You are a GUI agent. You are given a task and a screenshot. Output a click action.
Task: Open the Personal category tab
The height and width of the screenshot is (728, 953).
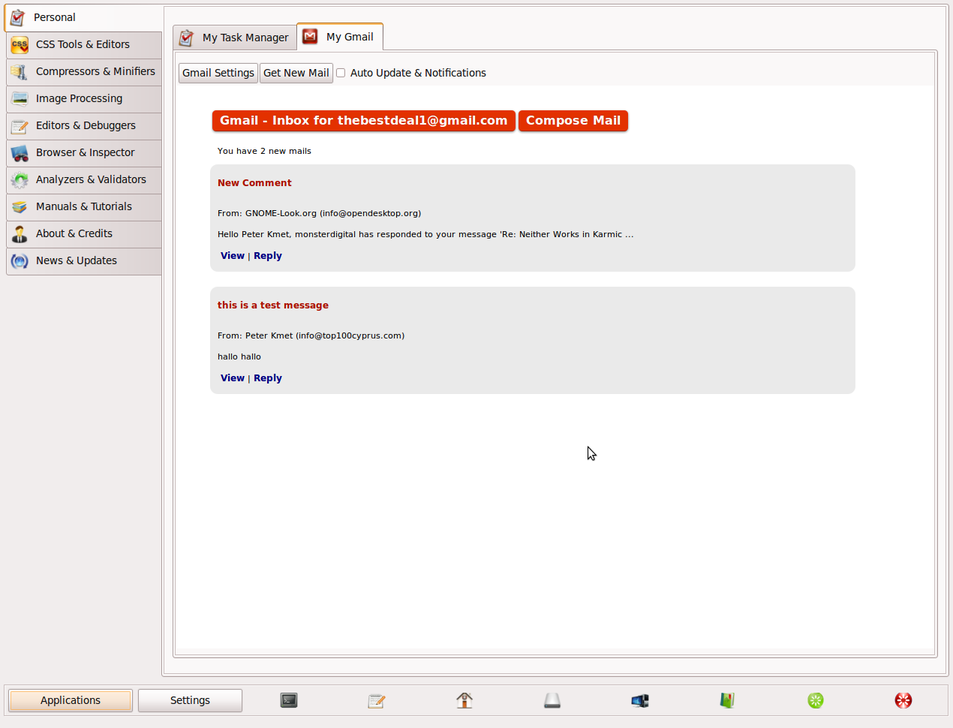point(83,18)
